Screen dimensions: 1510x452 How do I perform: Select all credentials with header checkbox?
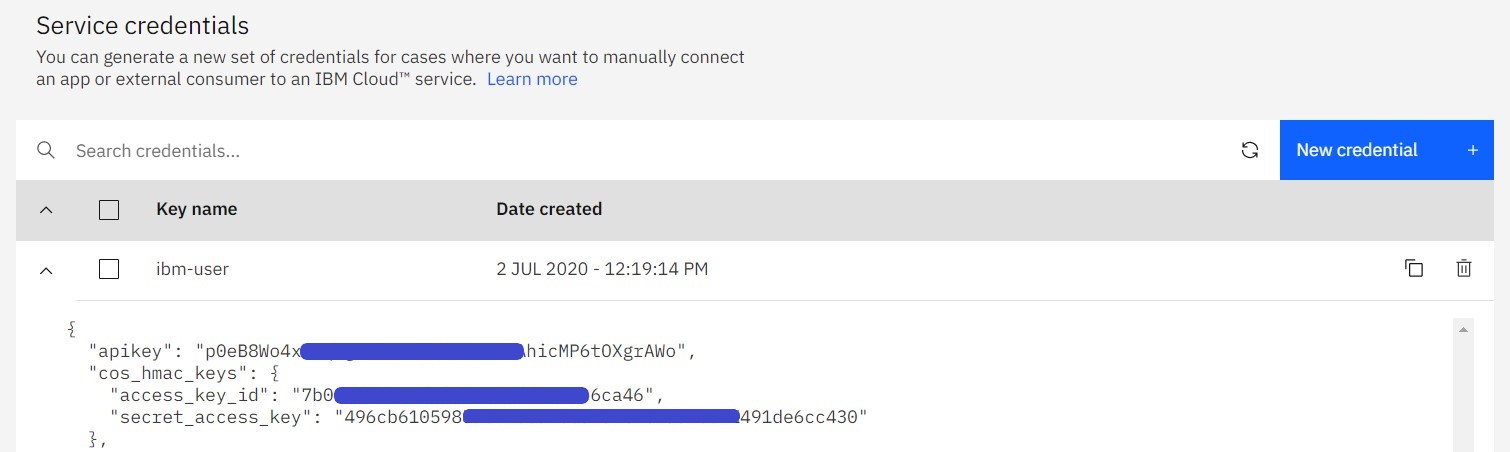109,210
